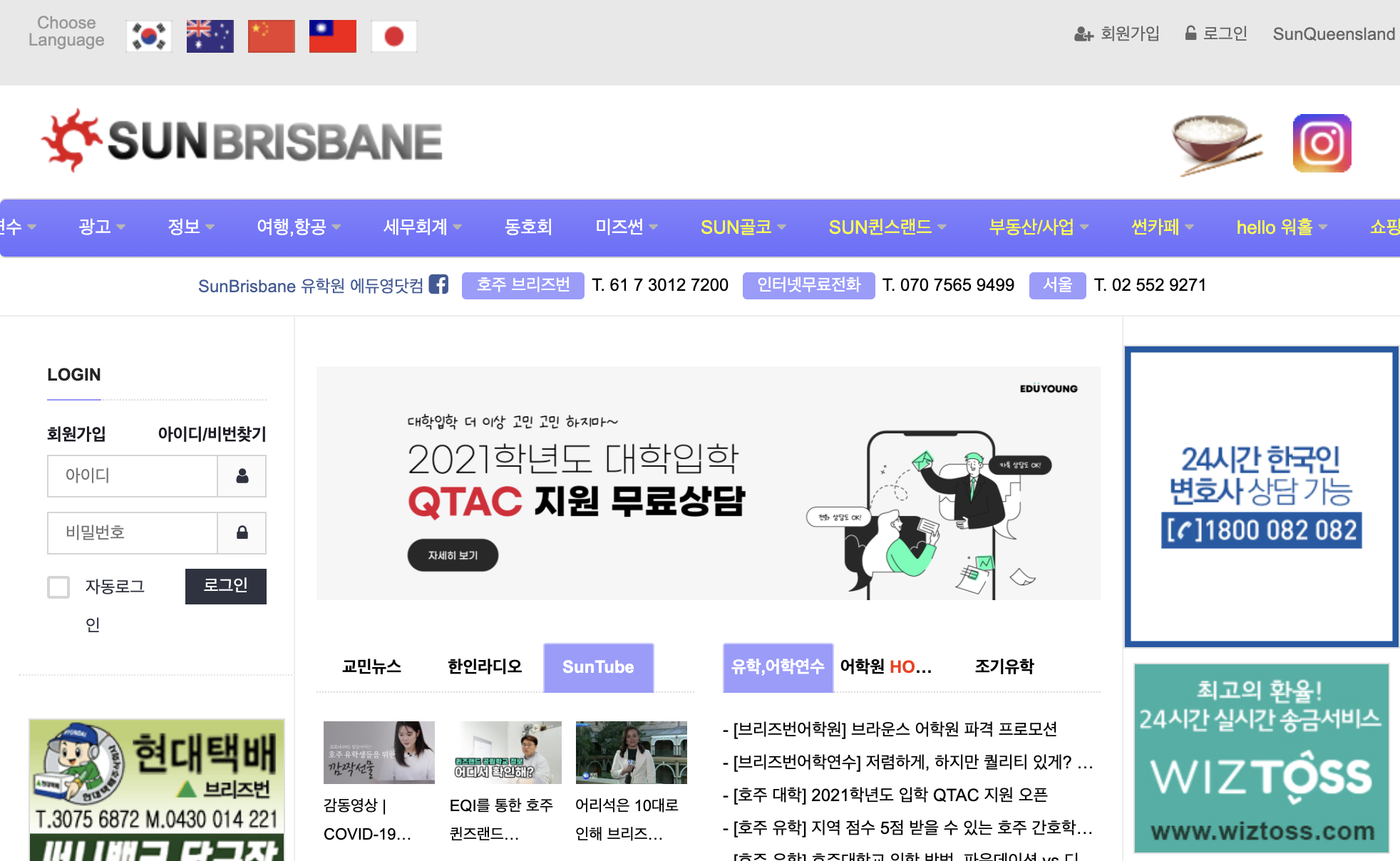Select the Korean flag language icon
This screenshot has height=861, width=1400.
[149, 36]
